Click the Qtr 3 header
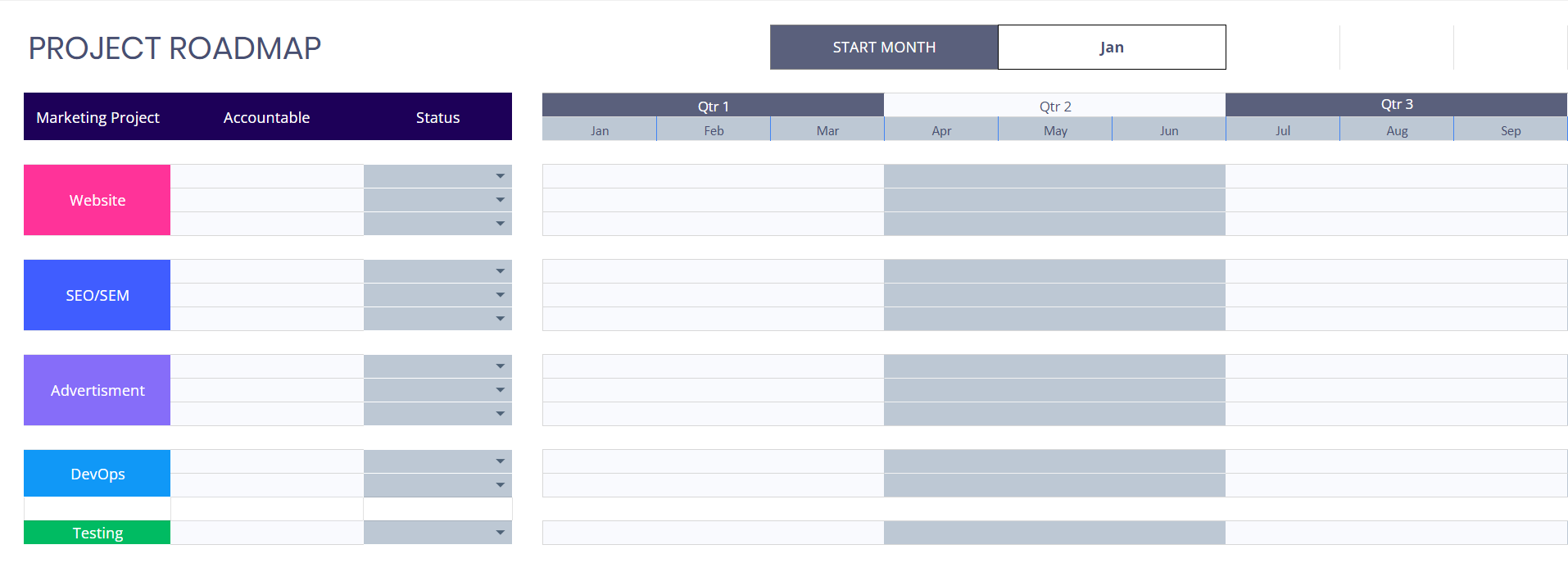The width and height of the screenshot is (1568, 563). 1395,104
